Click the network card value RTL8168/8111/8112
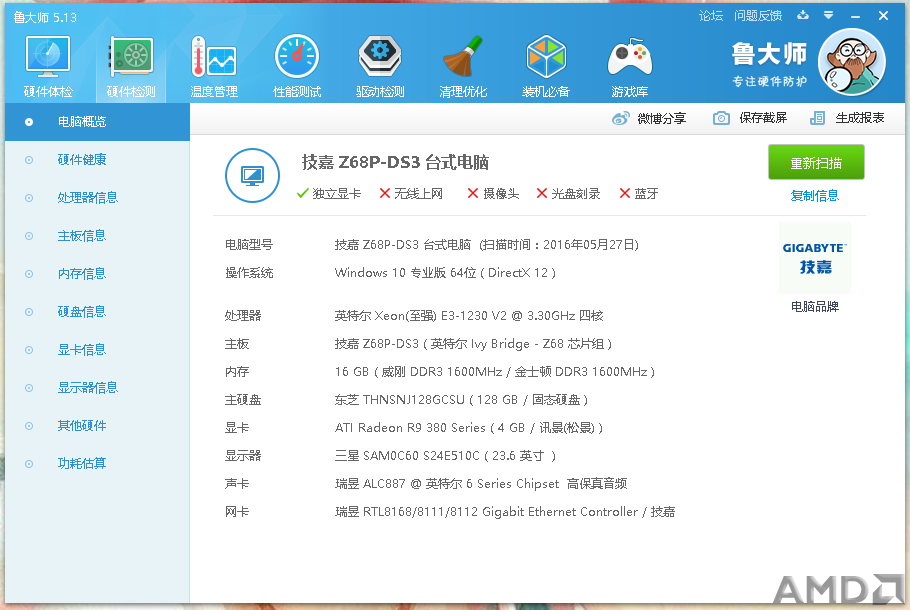Image resolution: width=910 pixels, height=610 pixels. (x=505, y=512)
